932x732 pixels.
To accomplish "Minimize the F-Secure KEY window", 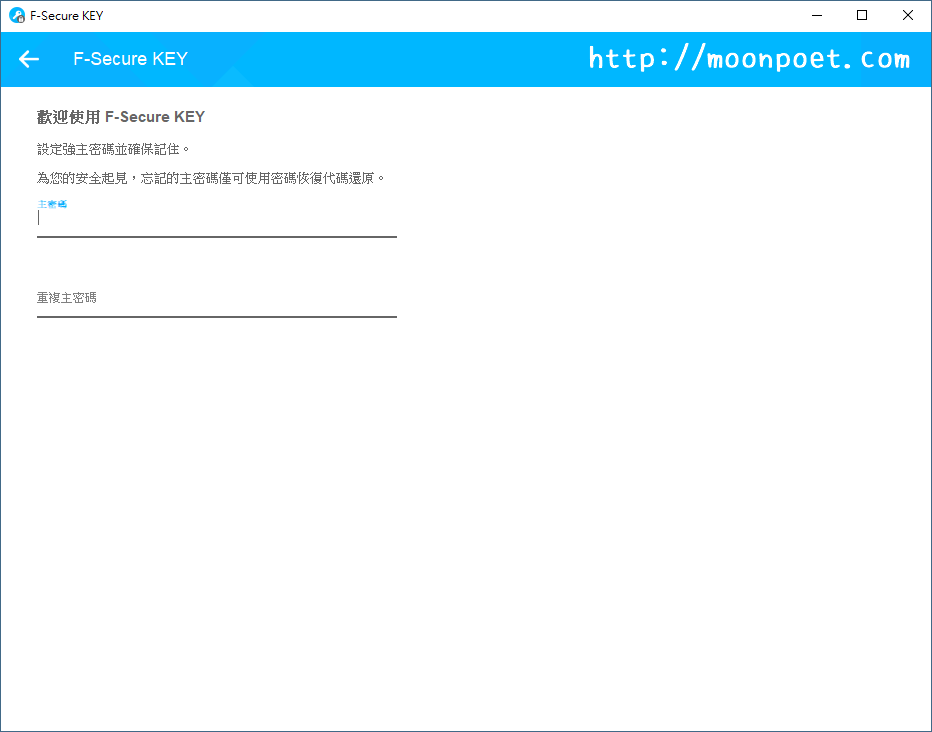I will tap(816, 15).
